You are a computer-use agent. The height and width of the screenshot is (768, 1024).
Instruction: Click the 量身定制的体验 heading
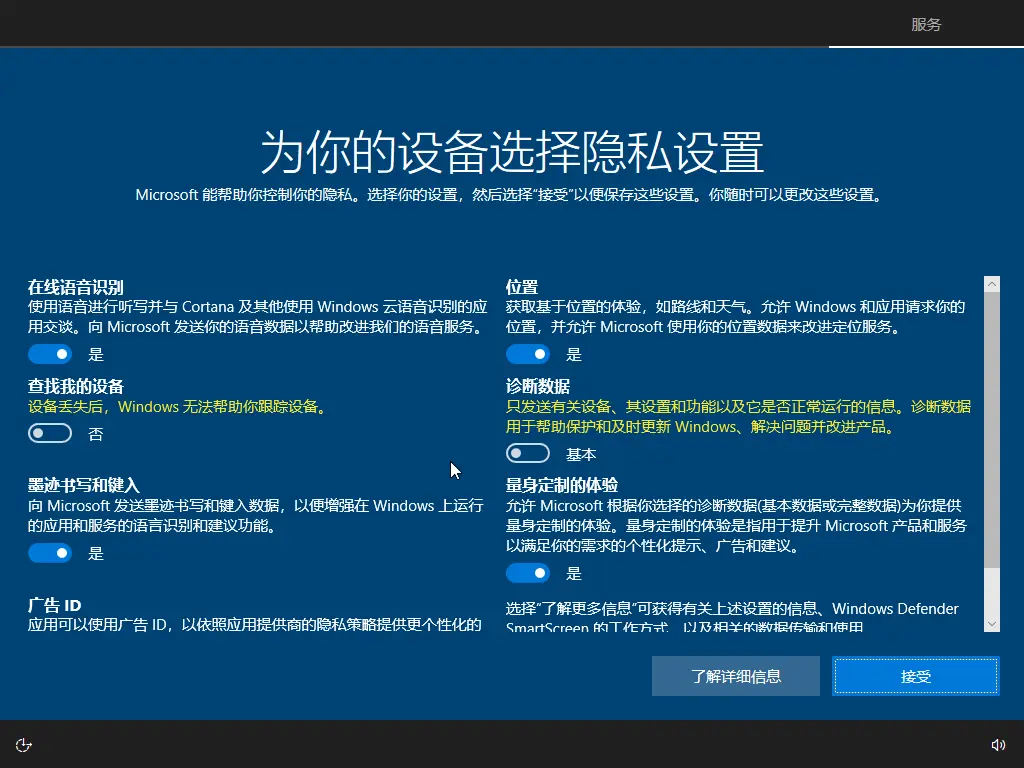click(x=562, y=485)
